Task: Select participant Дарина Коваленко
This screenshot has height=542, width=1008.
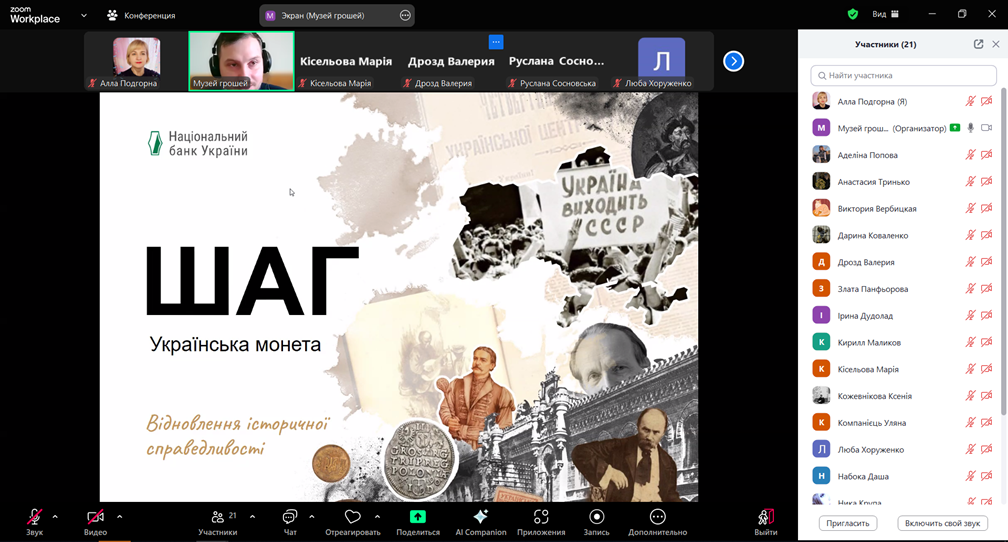Action: 903,235
